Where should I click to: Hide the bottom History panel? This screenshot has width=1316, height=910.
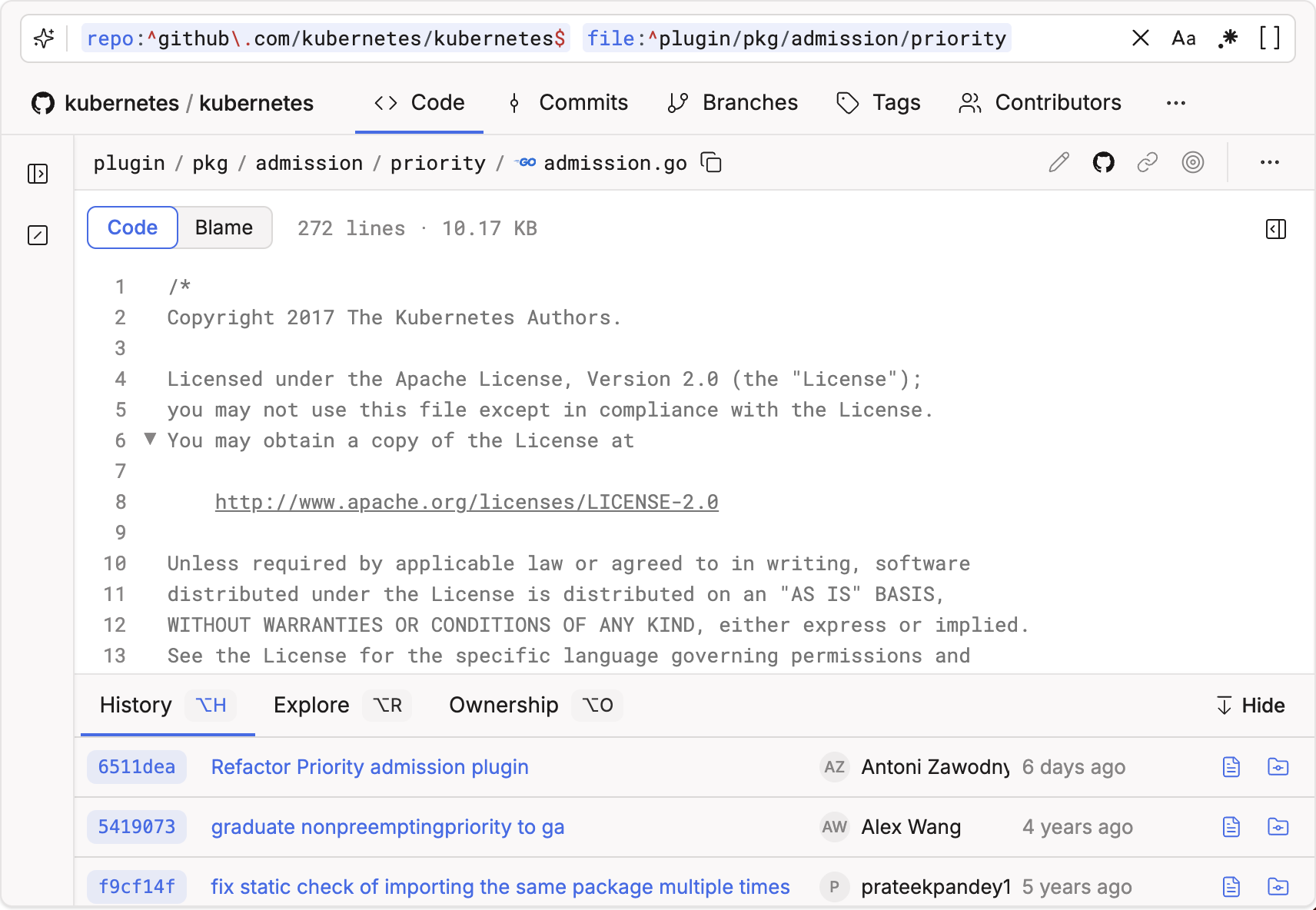click(x=1251, y=706)
